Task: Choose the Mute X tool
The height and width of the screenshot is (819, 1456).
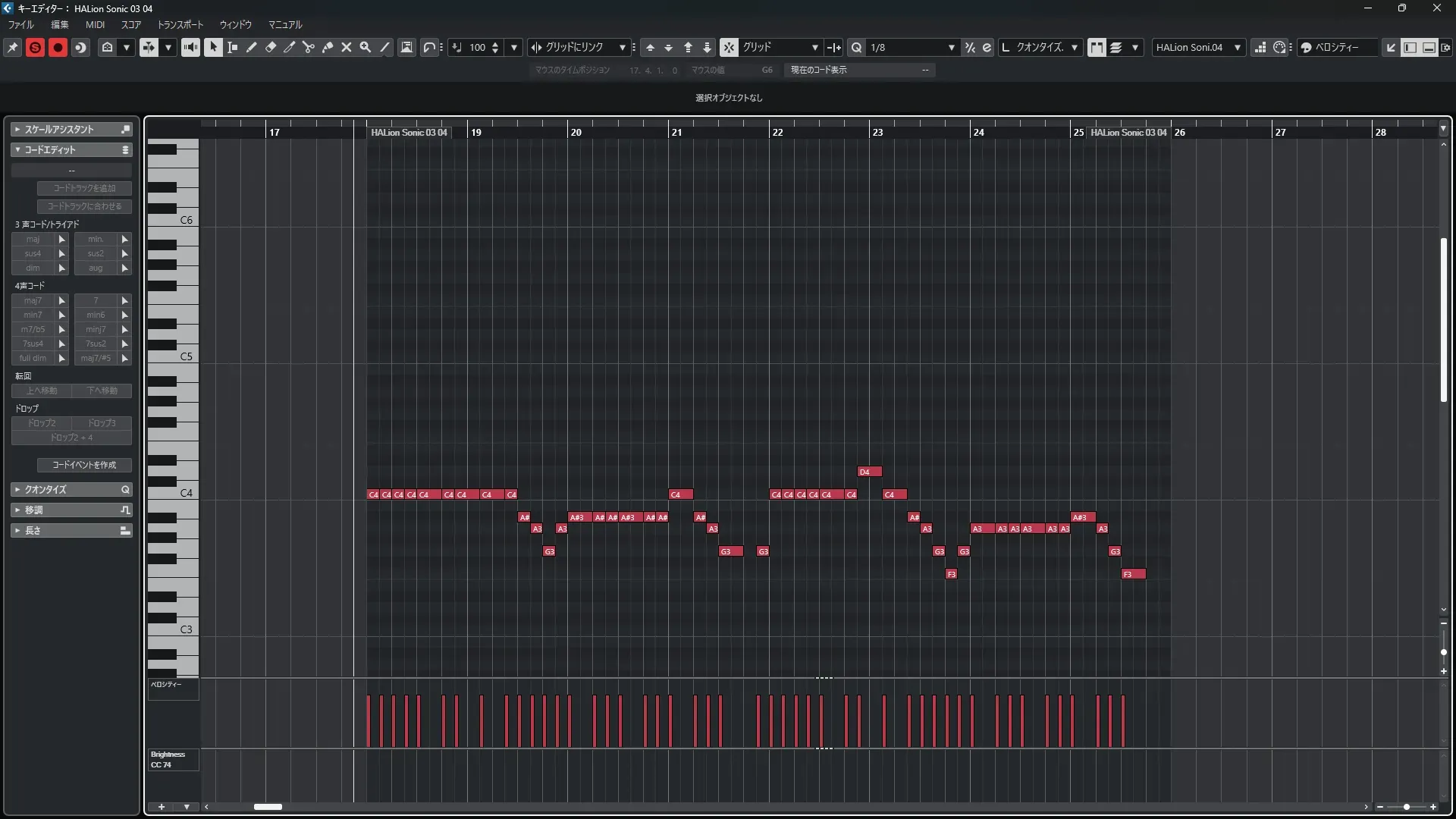Action: tap(346, 47)
